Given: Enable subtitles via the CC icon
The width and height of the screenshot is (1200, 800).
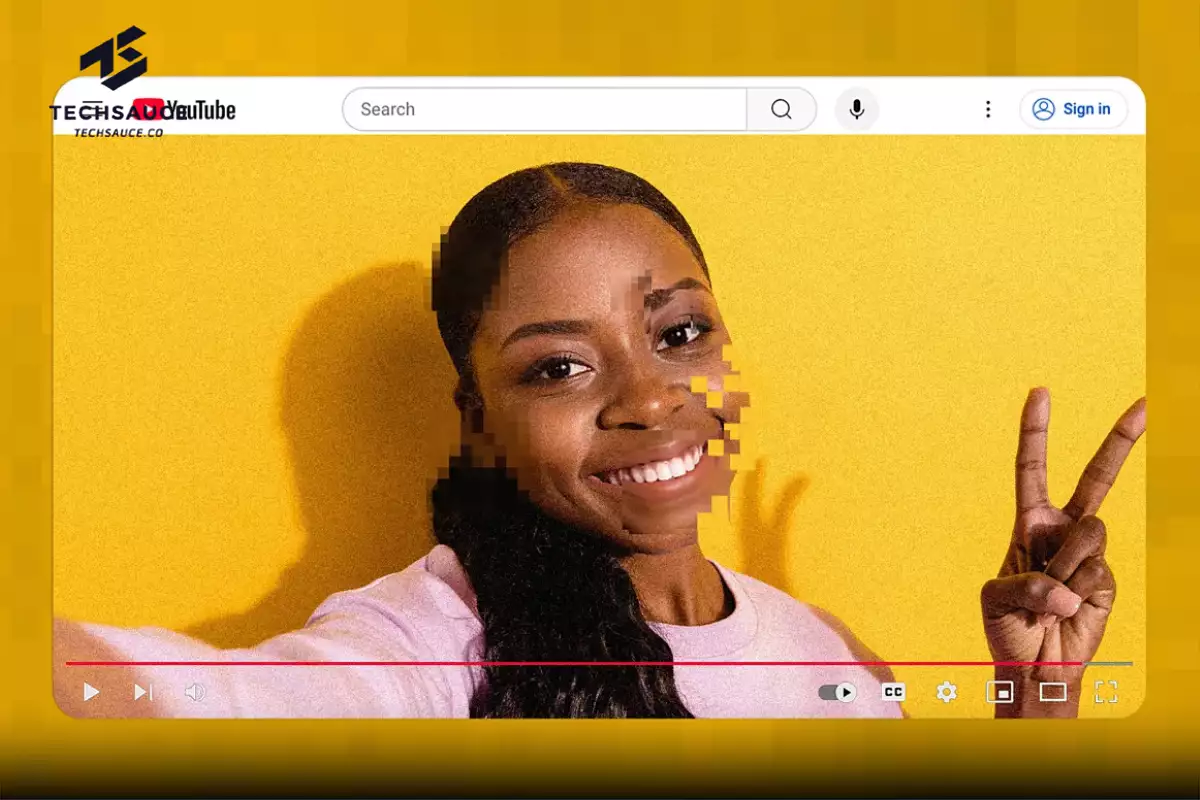Looking at the screenshot, I should (893, 691).
